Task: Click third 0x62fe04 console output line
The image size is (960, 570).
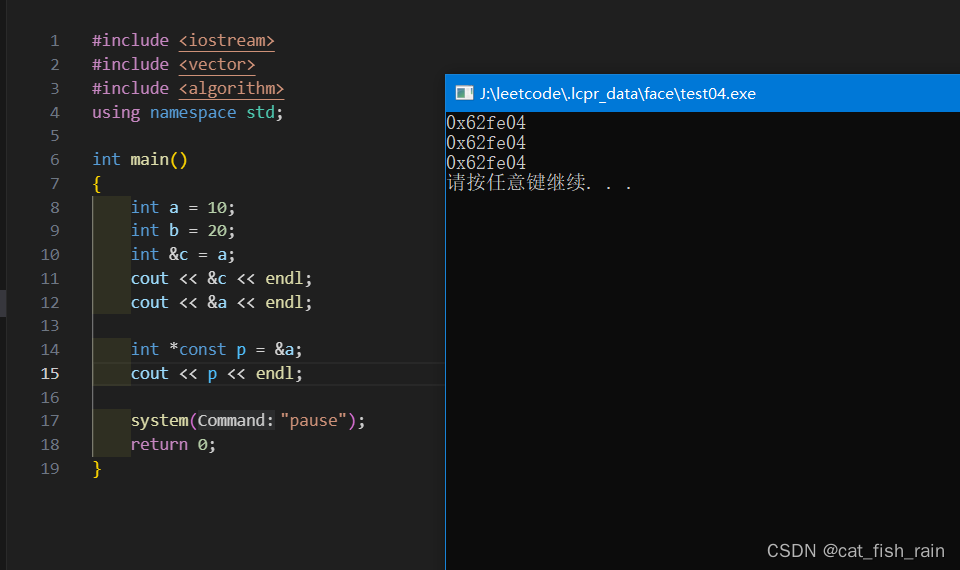Action: click(x=486, y=163)
